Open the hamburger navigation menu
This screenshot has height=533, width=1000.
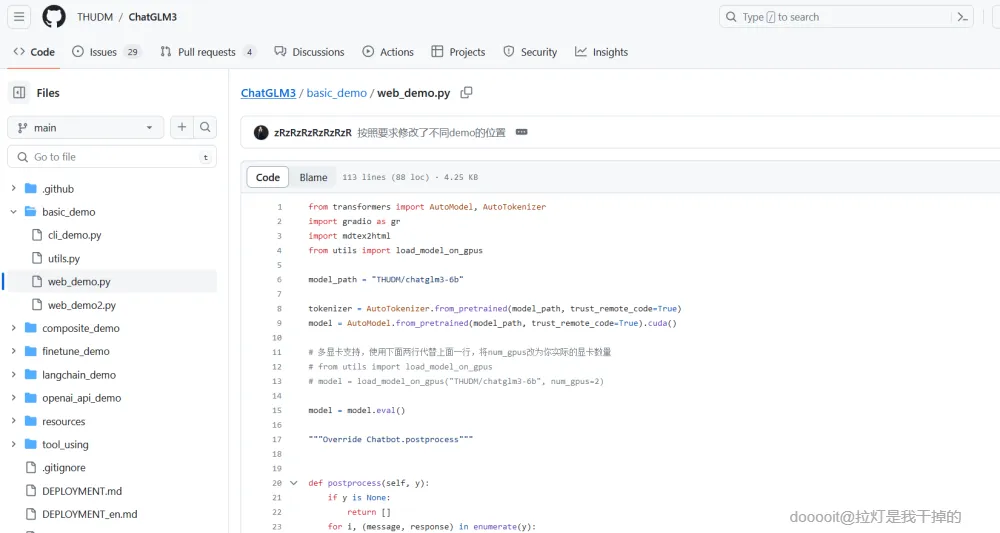pyautogui.click(x=20, y=17)
